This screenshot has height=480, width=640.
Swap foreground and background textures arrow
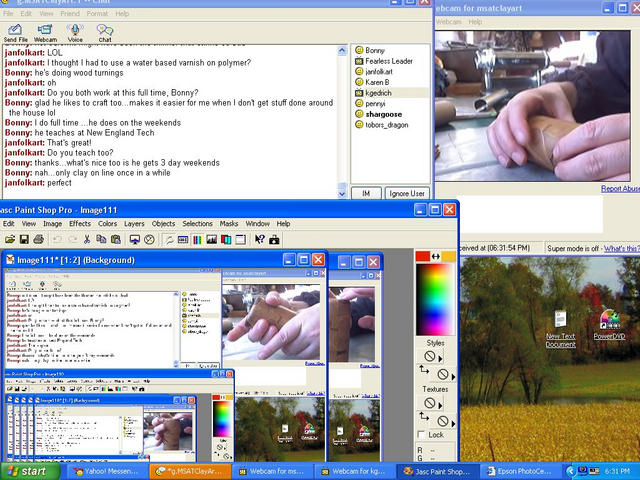(424, 416)
